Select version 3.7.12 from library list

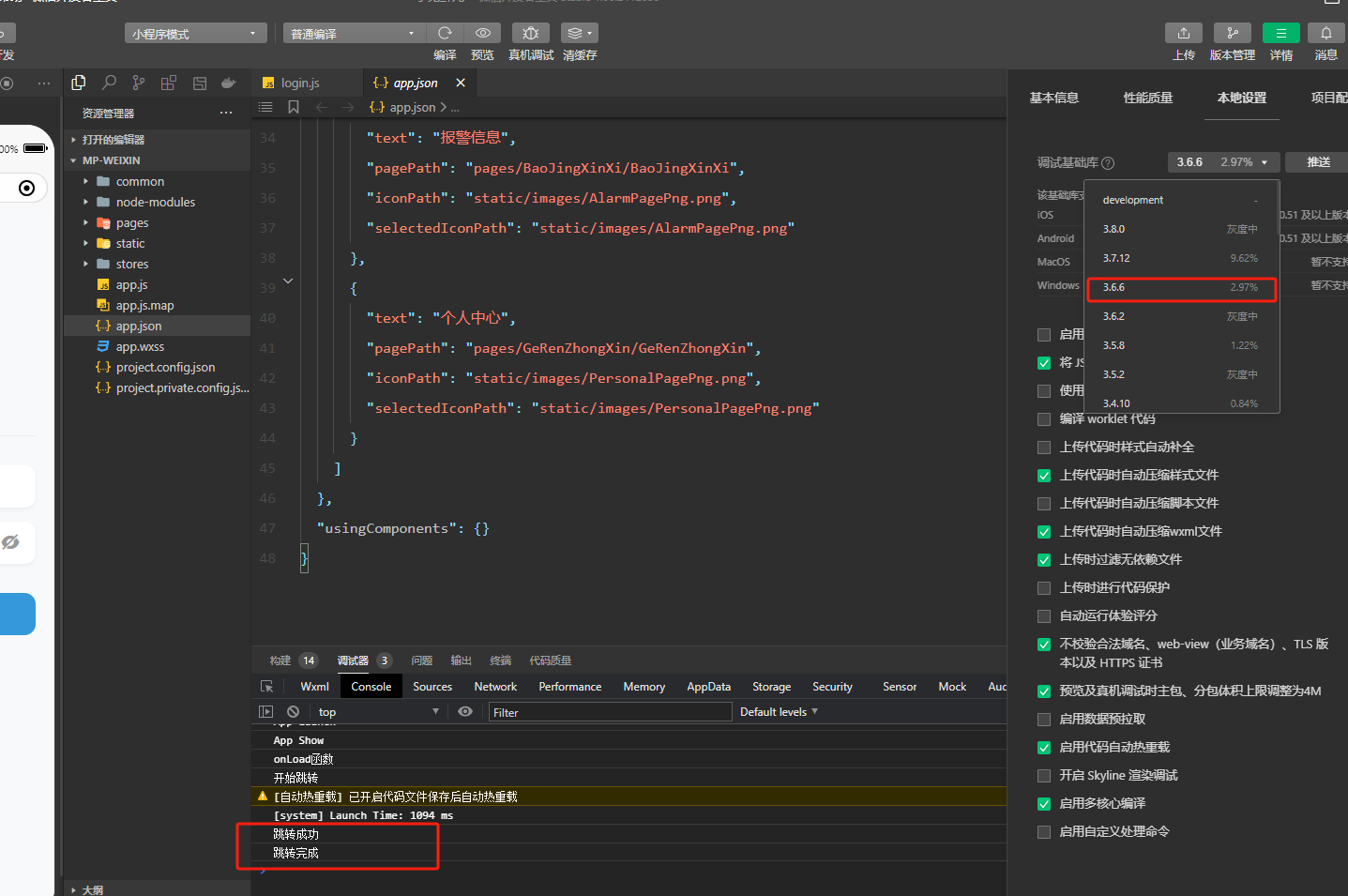[1182, 258]
